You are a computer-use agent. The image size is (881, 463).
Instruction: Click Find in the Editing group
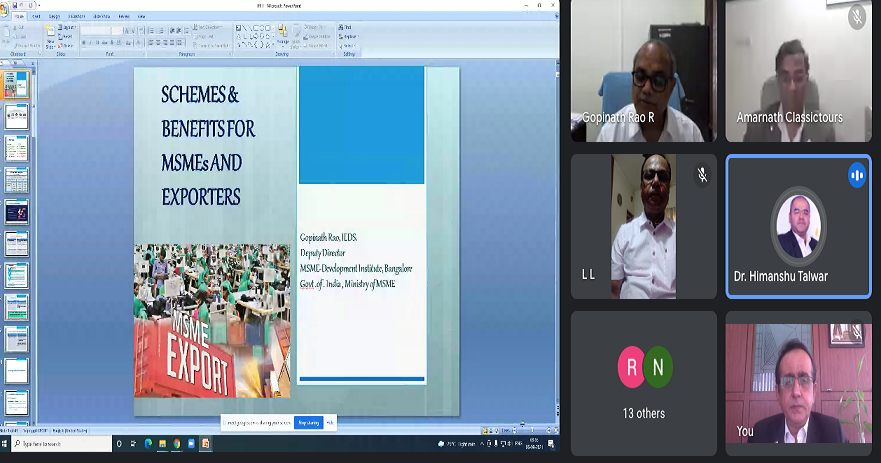point(348,27)
